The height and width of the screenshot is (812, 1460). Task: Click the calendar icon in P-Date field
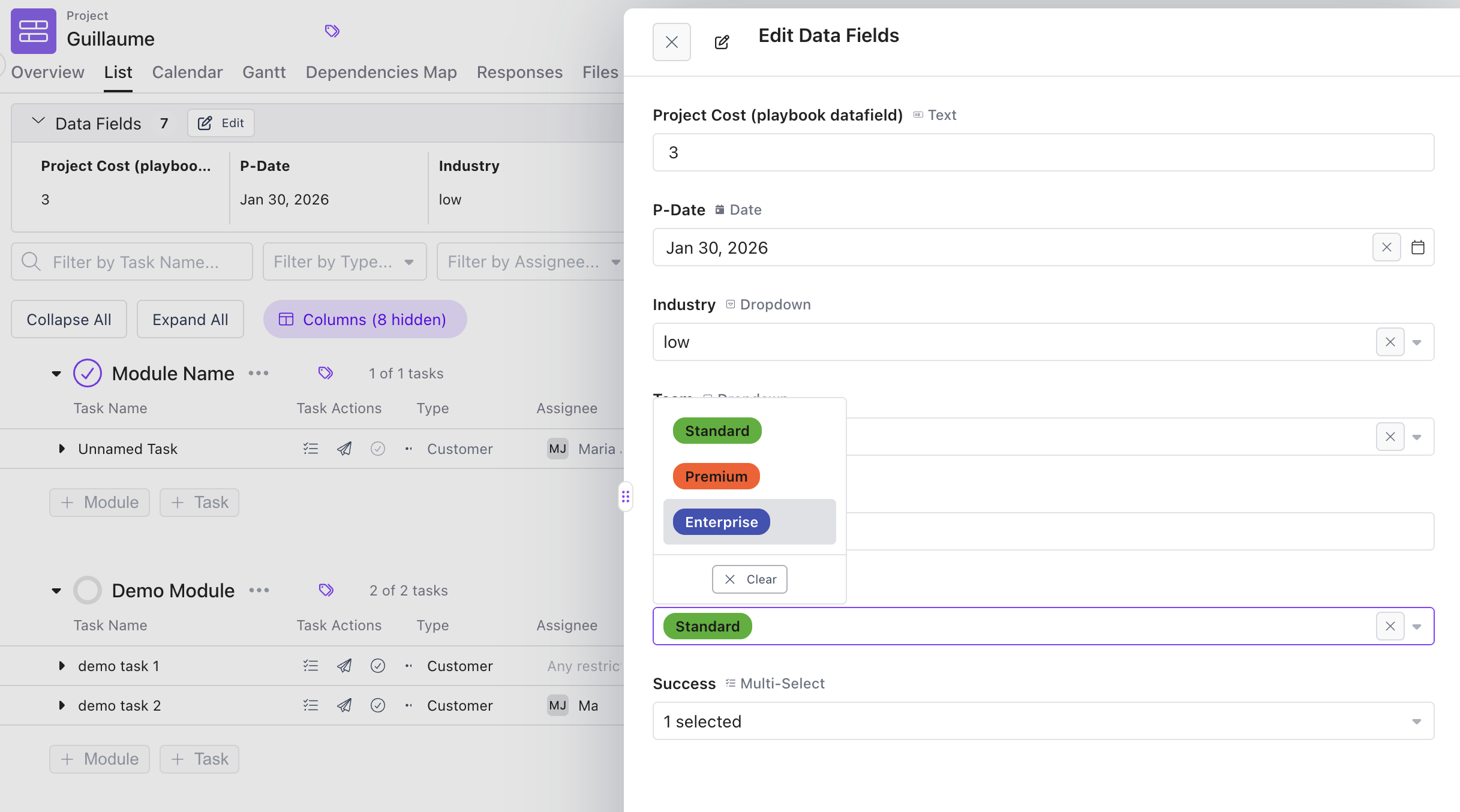(x=1417, y=247)
